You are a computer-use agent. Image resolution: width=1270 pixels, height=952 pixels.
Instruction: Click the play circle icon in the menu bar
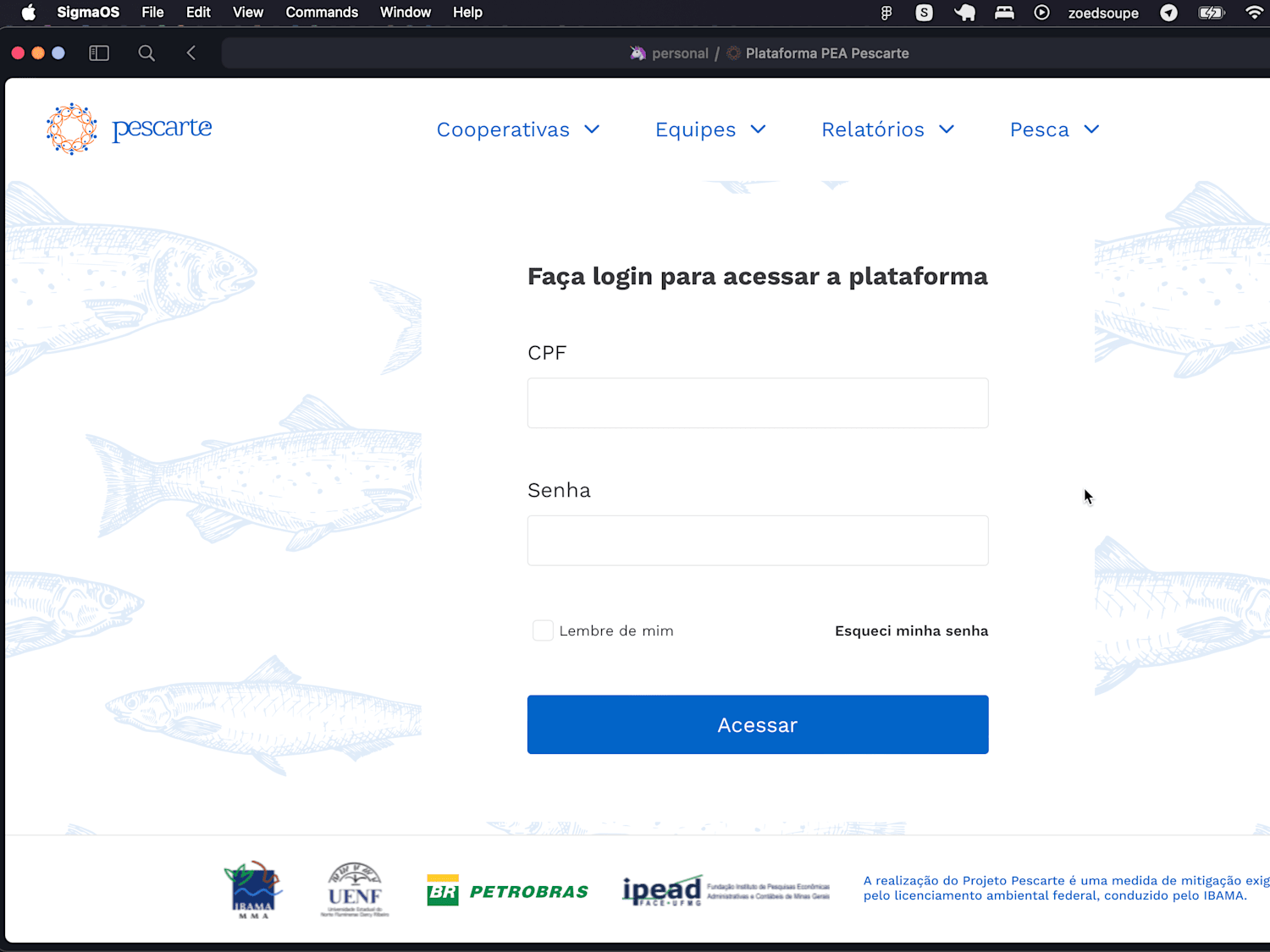click(x=1042, y=13)
